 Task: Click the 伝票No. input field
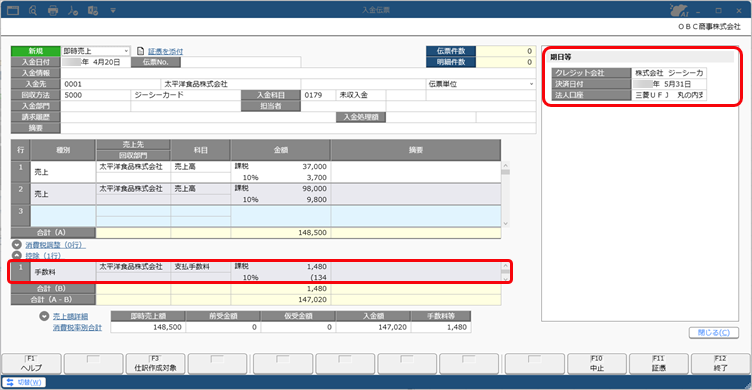pos(241,62)
